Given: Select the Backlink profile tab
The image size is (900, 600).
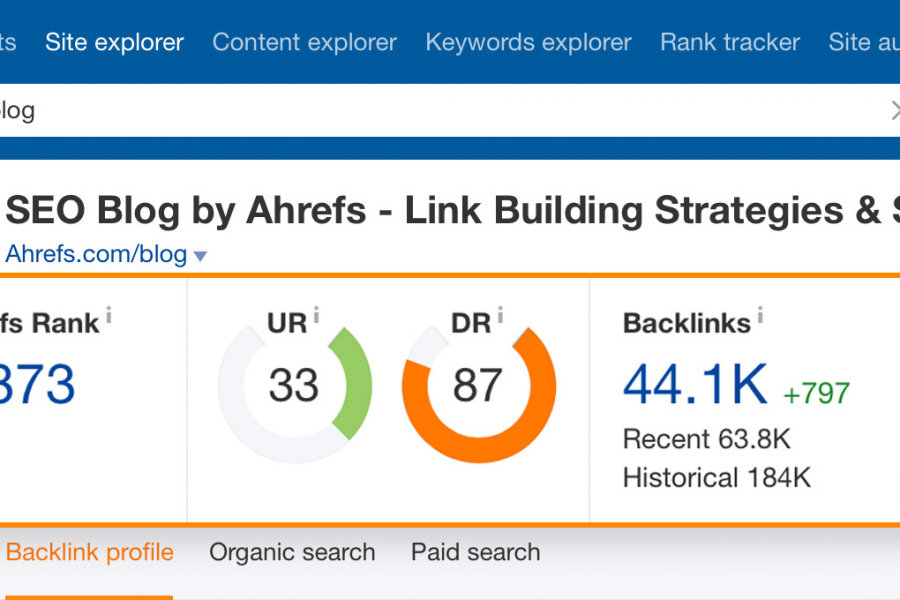Looking at the screenshot, I should pyautogui.click(x=90, y=552).
